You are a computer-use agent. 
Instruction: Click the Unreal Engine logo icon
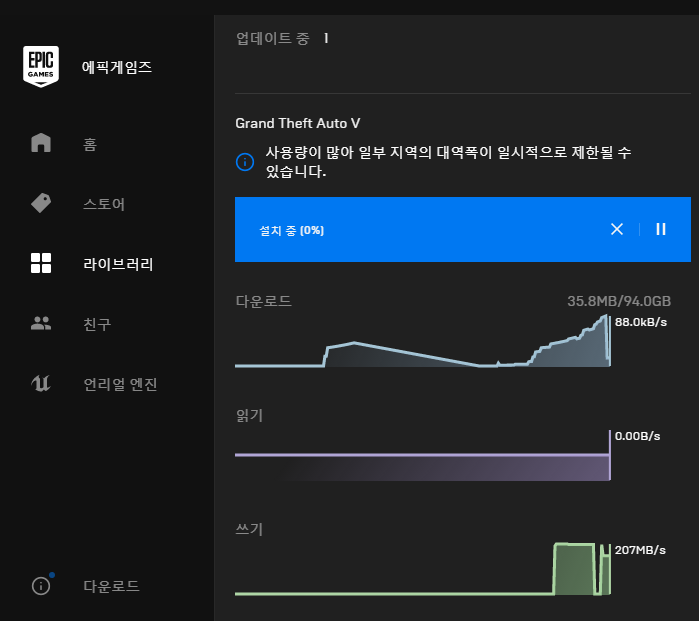41,383
